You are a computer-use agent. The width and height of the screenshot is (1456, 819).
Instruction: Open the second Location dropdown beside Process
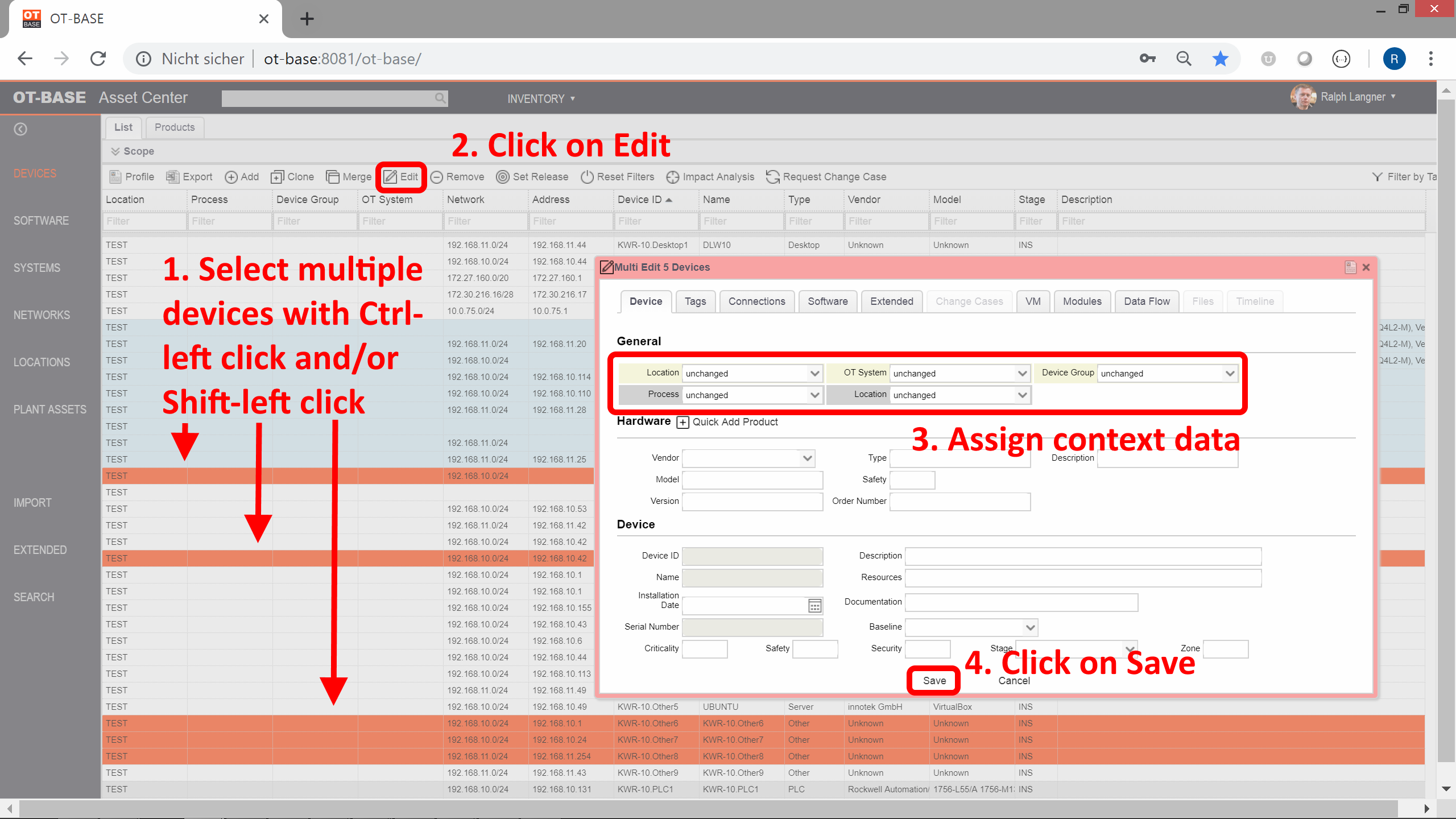tap(960, 395)
